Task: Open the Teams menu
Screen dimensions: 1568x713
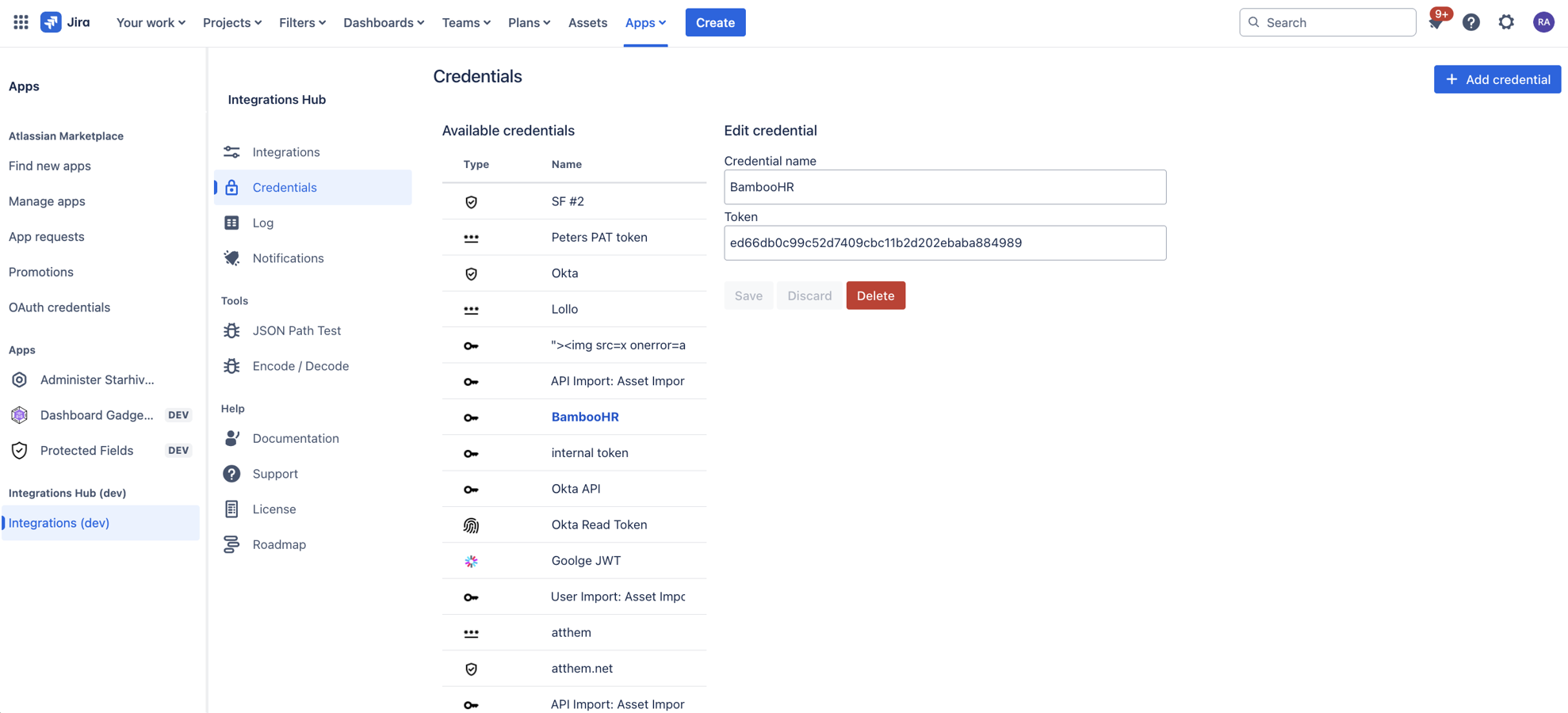Action: click(465, 22)
